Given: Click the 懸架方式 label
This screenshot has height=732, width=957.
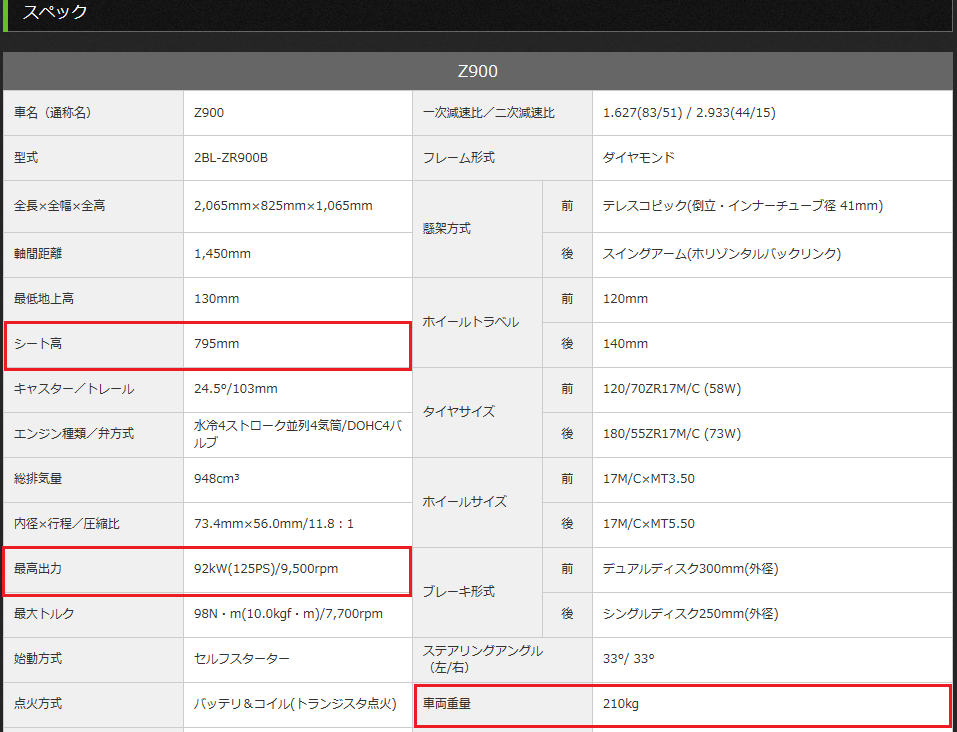Looking at the screenshot, I should click(x=447, y=229).
